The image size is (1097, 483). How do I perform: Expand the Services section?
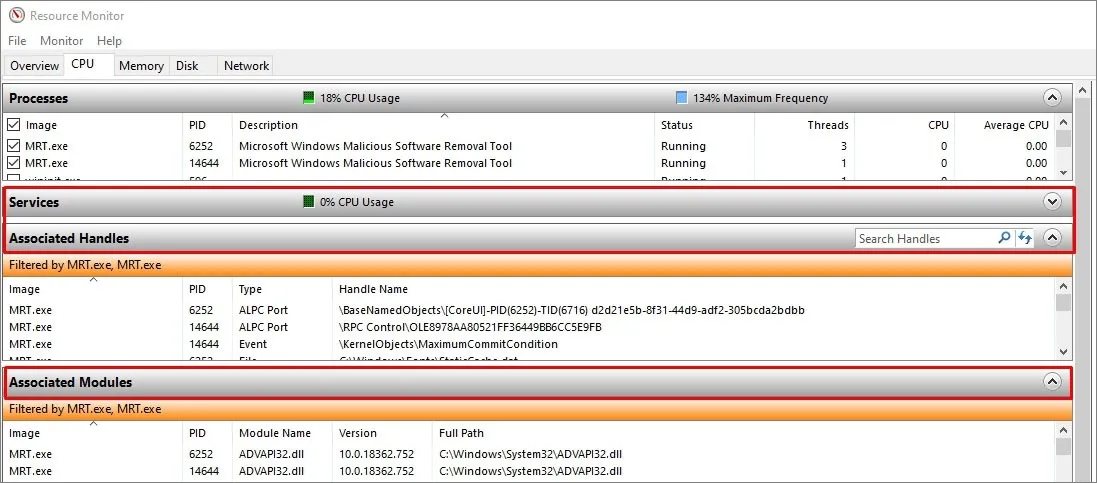click(x=1052, y=202)
